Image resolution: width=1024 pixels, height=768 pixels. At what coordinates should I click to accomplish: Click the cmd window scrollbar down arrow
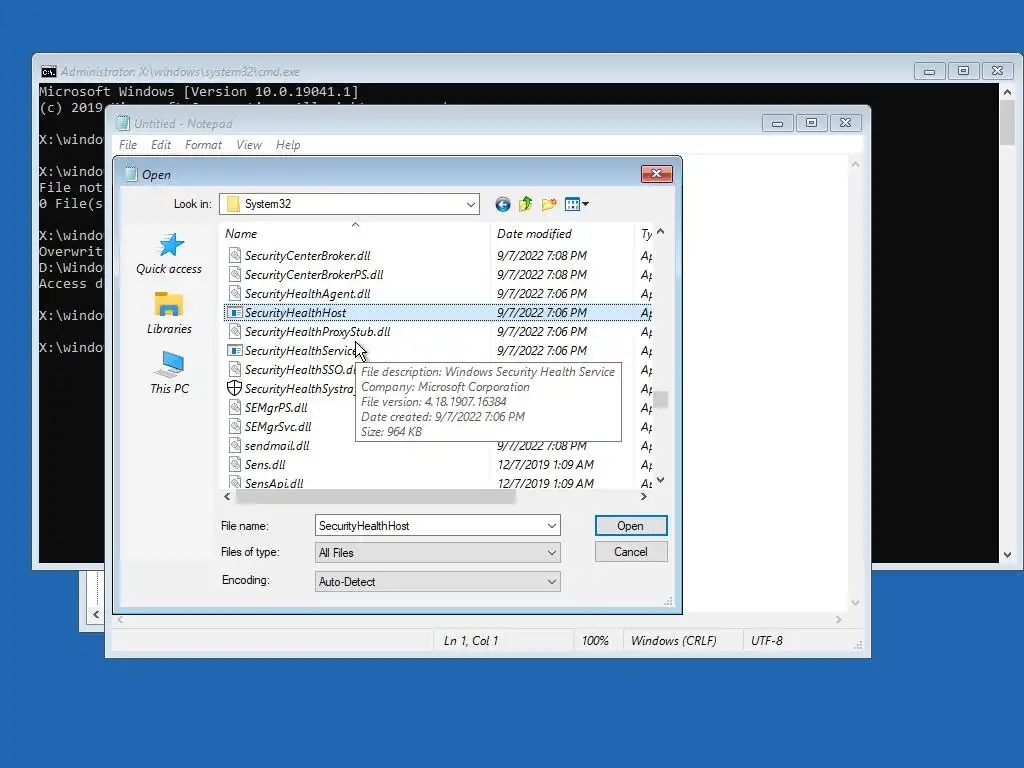tap(1008, 554)
